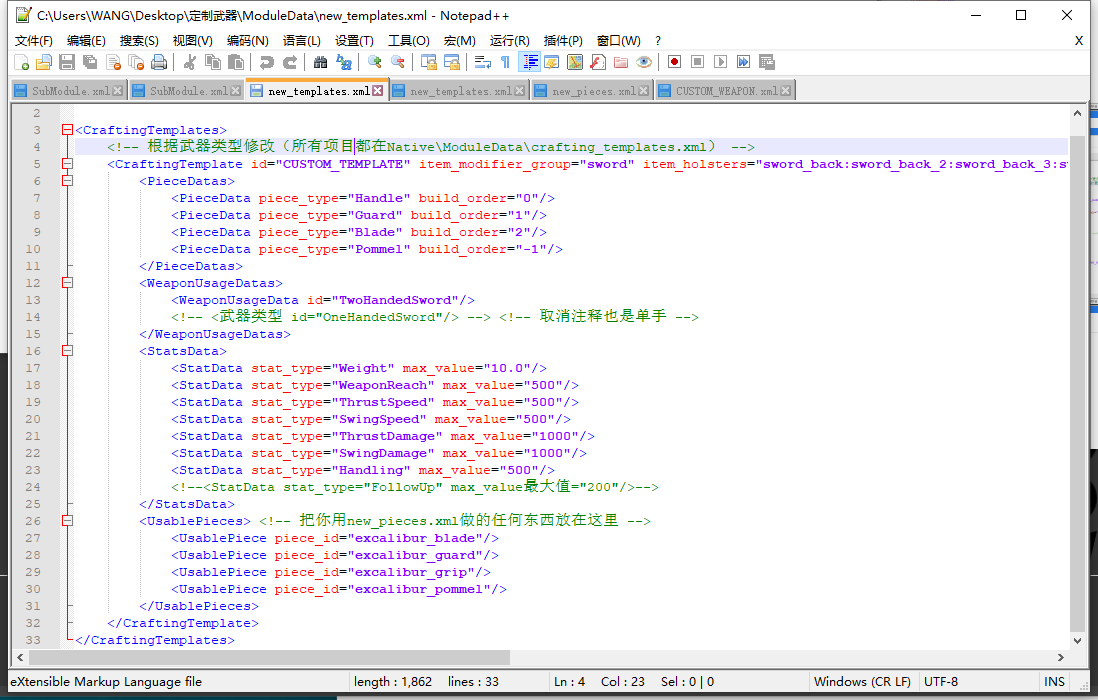1098x700 pixels.
Task: Click the New file toolbar icon
Action: pyautogui.click(x=22, y=62)
